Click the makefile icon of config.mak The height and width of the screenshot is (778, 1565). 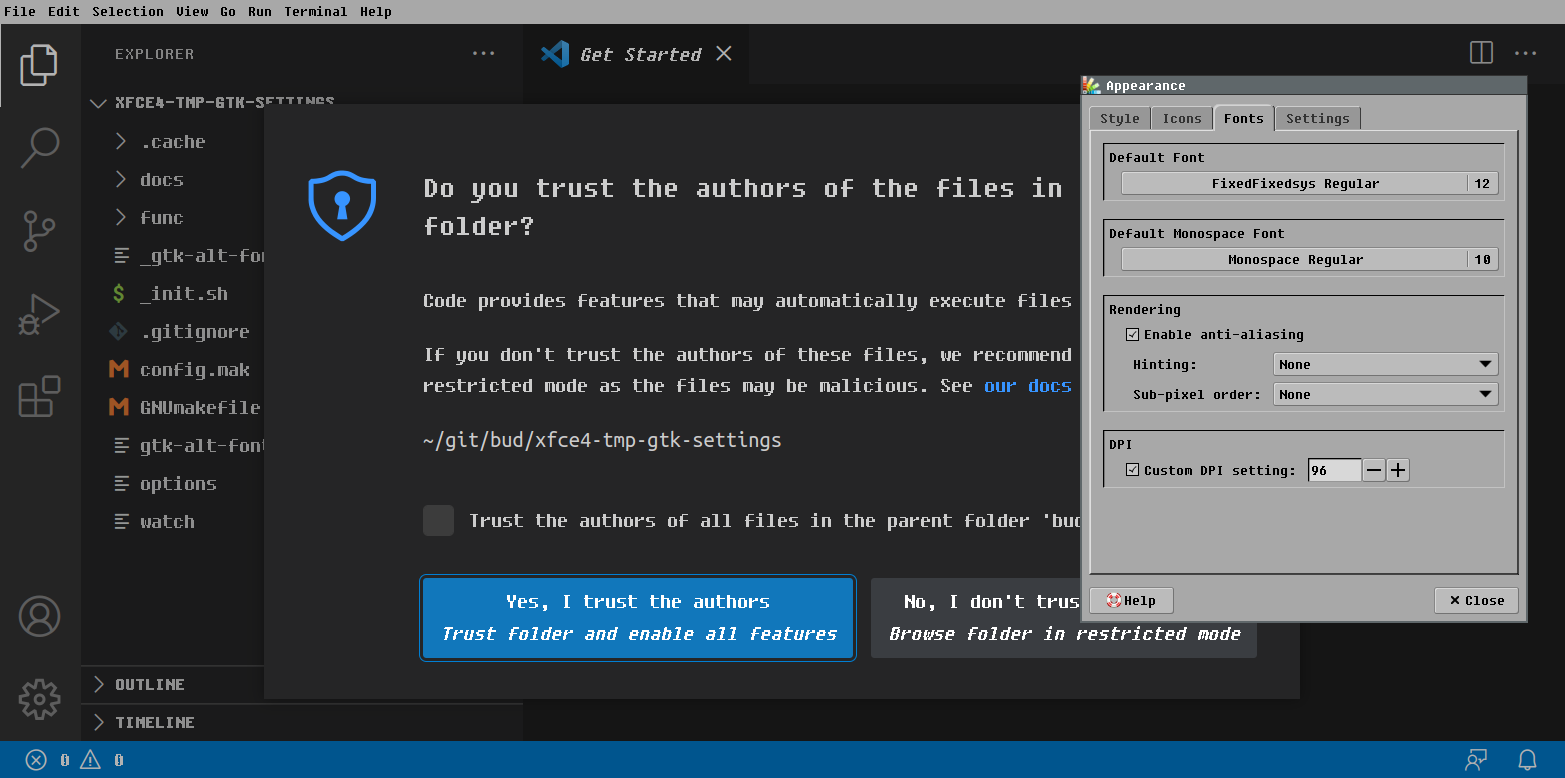click(119, 369)
